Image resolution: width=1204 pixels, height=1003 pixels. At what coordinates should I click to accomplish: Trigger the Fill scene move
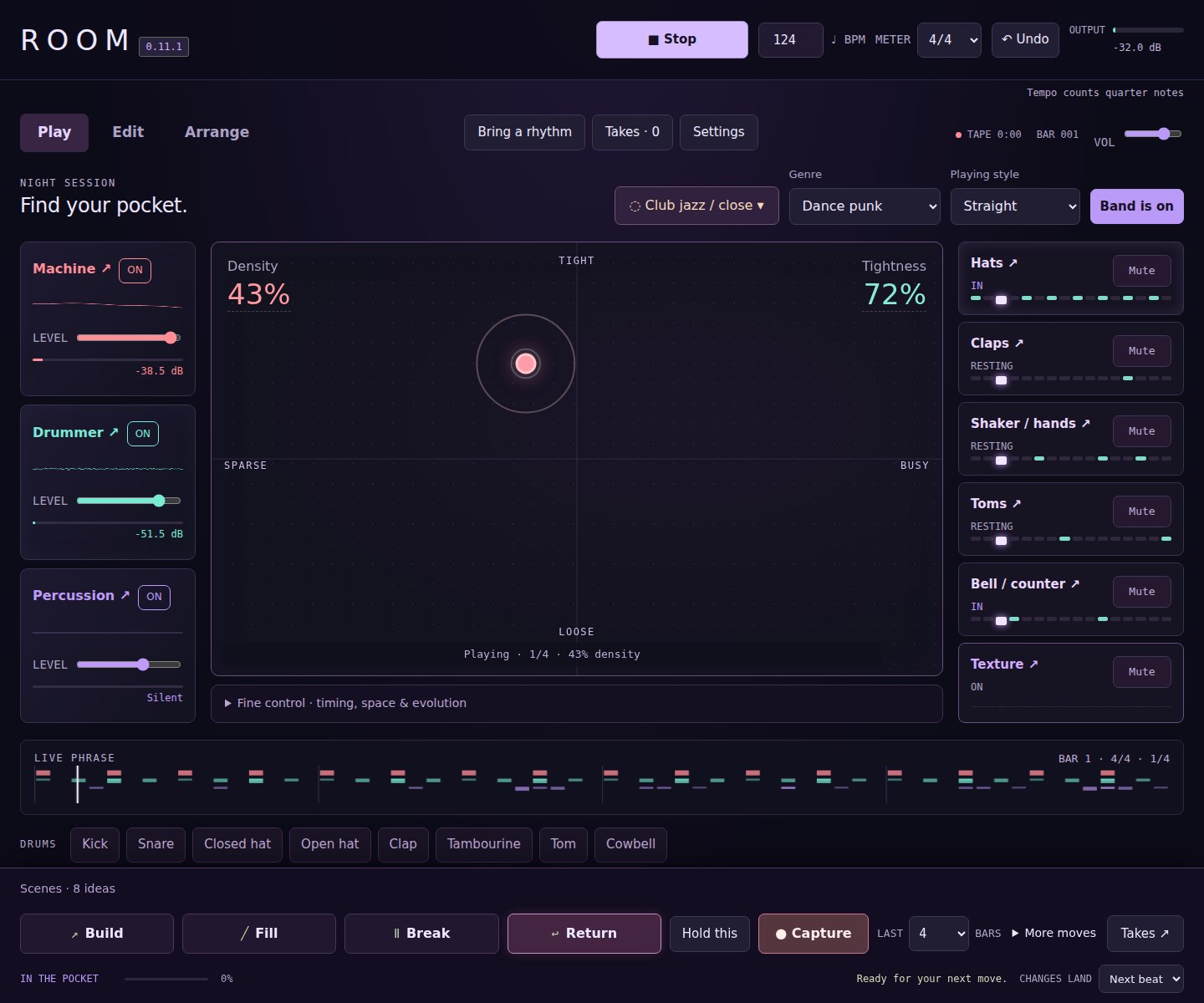259,934
